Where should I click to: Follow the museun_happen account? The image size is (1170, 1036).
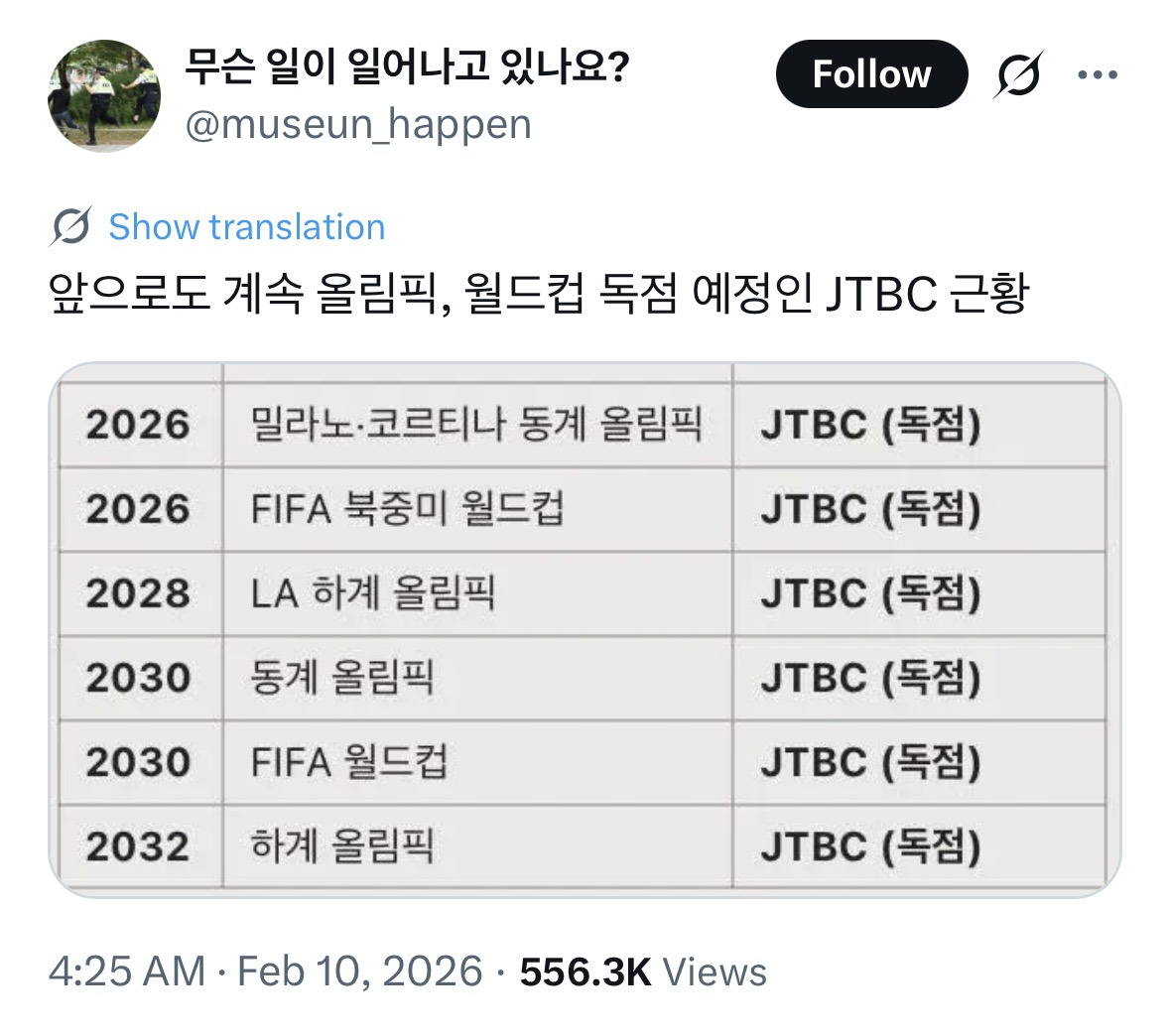click(x=870, y=74)
